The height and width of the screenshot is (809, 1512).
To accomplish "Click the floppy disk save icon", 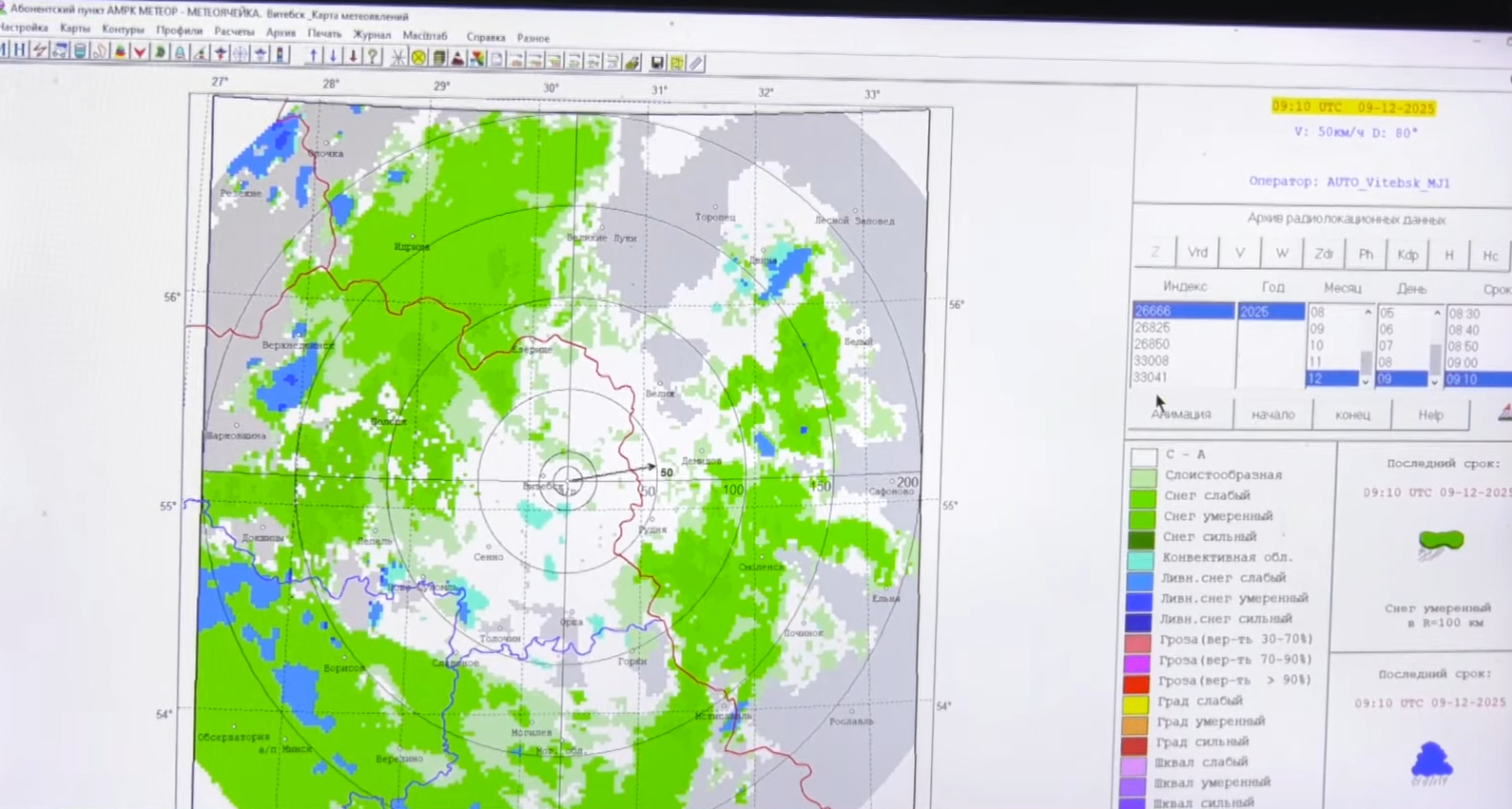I will [656, 63].
